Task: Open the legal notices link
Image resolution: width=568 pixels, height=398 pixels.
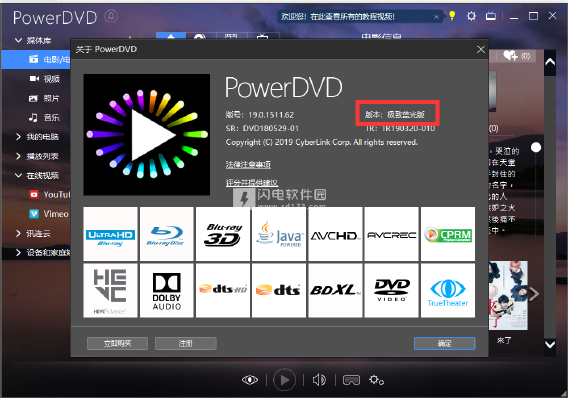Action: coord(248,165)
